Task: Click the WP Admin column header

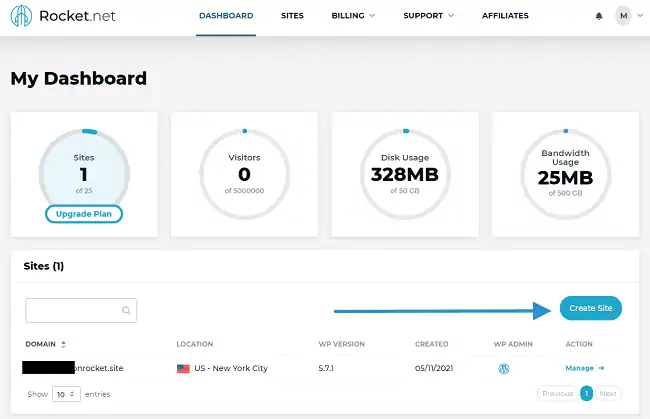Action: click(513, 344)
